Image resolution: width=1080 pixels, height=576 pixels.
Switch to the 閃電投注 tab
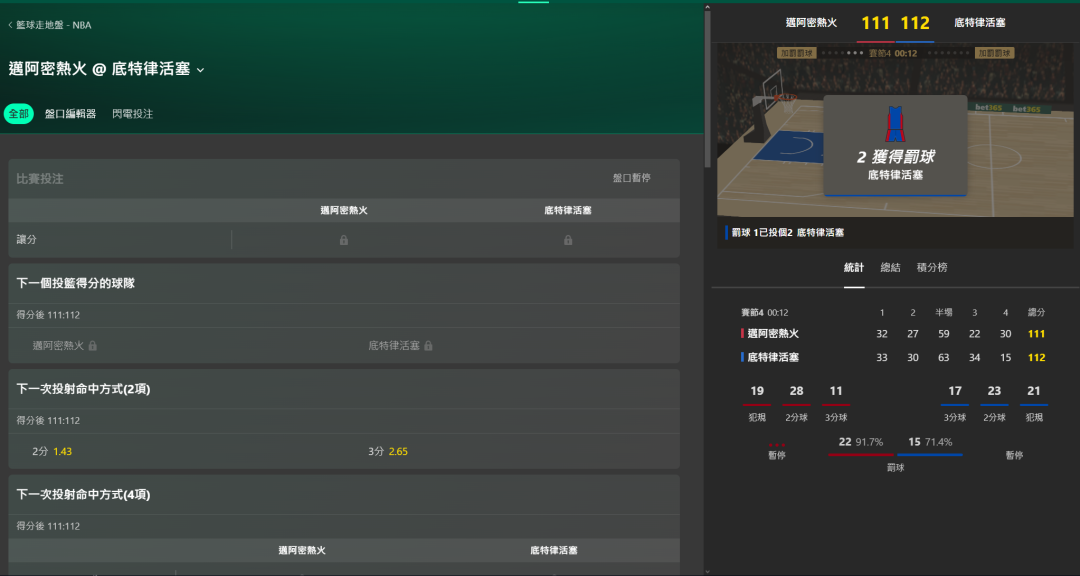point(133,114)
